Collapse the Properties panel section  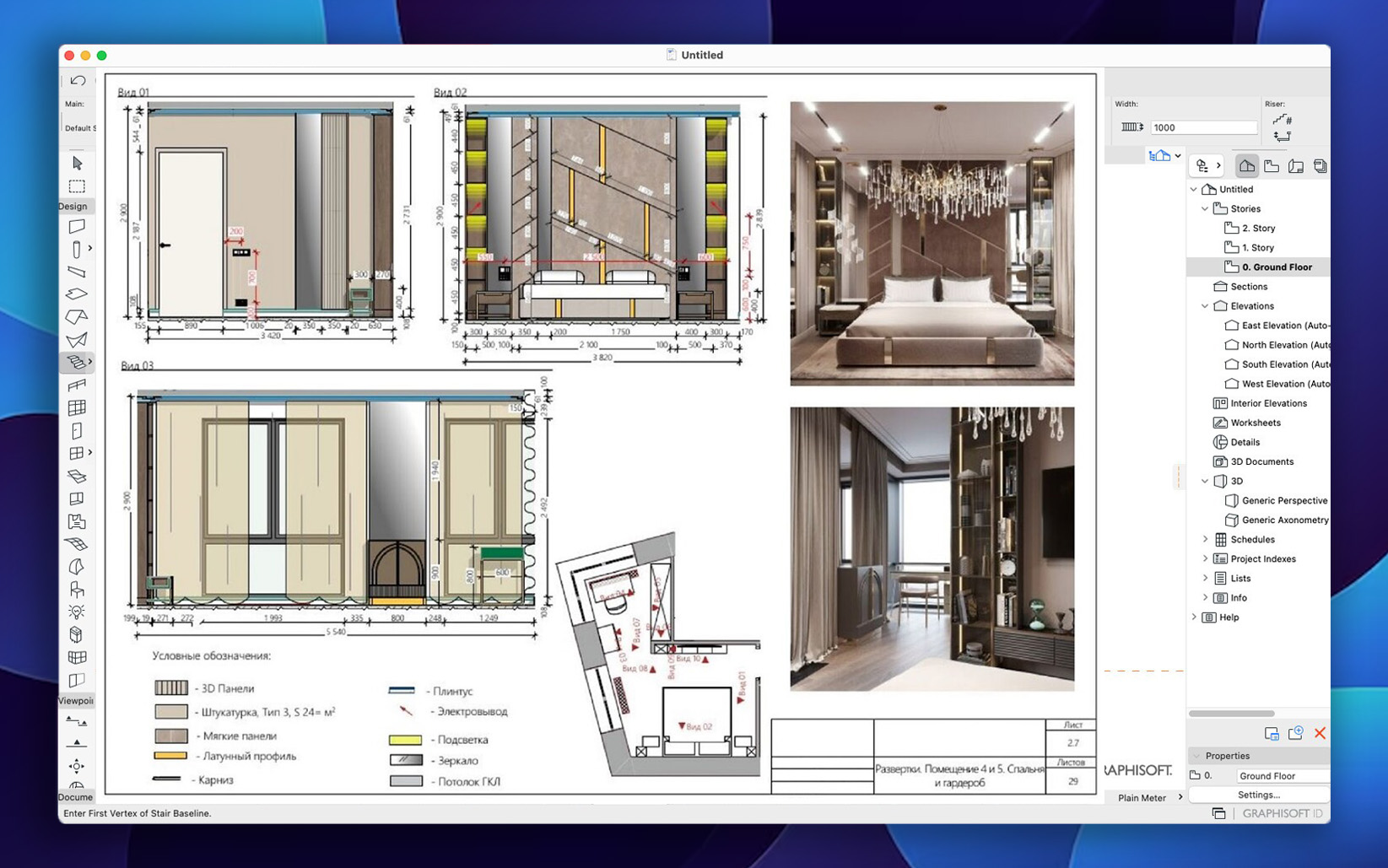[x=1196, y=756]
